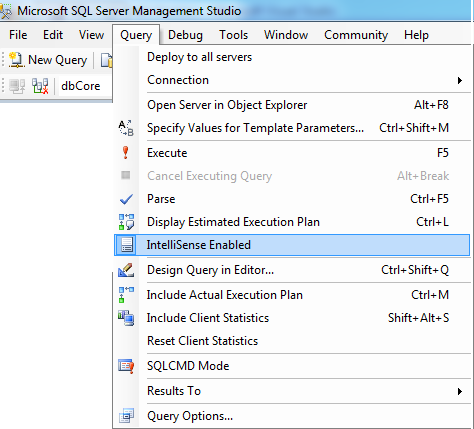474x429 pixels.
Task: Click the Execute red exclamation icon
Action: click(x=126, y=153)
